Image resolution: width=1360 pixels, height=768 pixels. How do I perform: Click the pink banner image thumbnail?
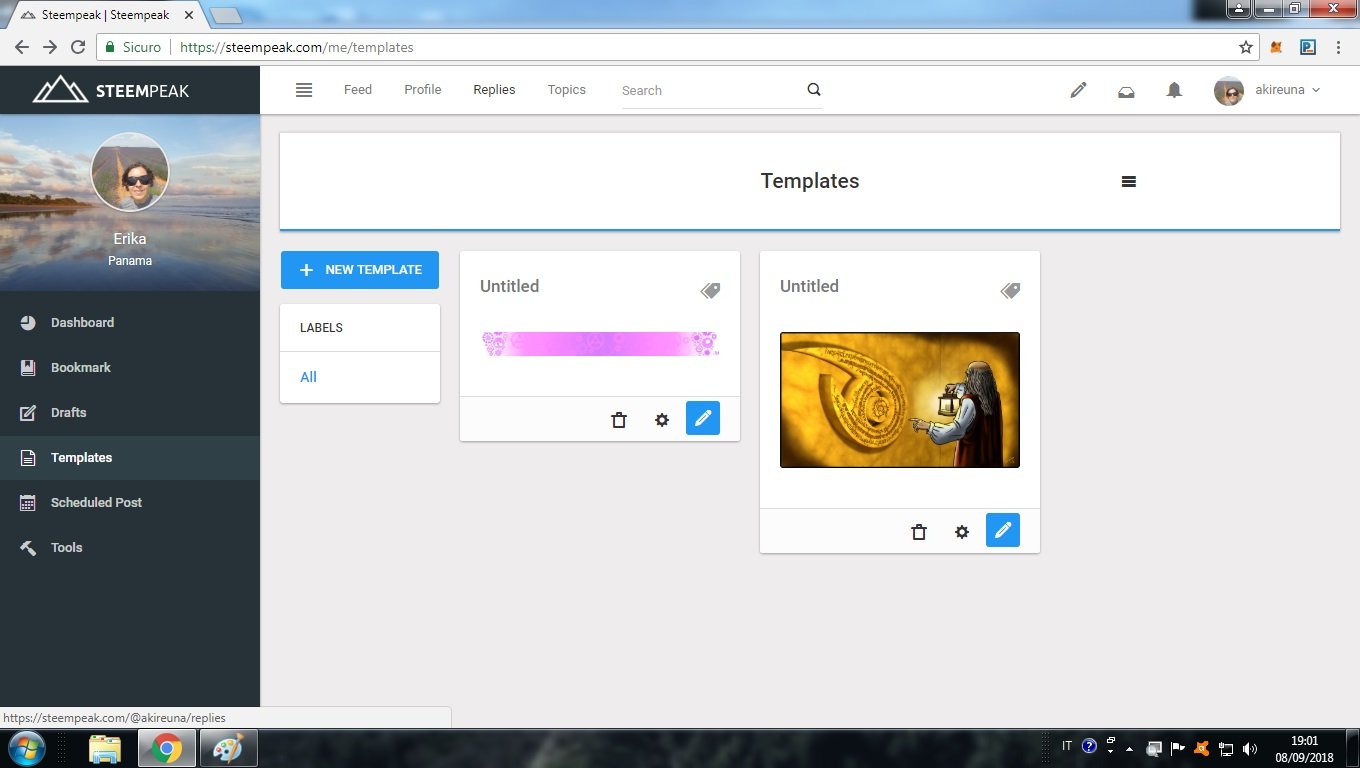[x=600, y=344]
